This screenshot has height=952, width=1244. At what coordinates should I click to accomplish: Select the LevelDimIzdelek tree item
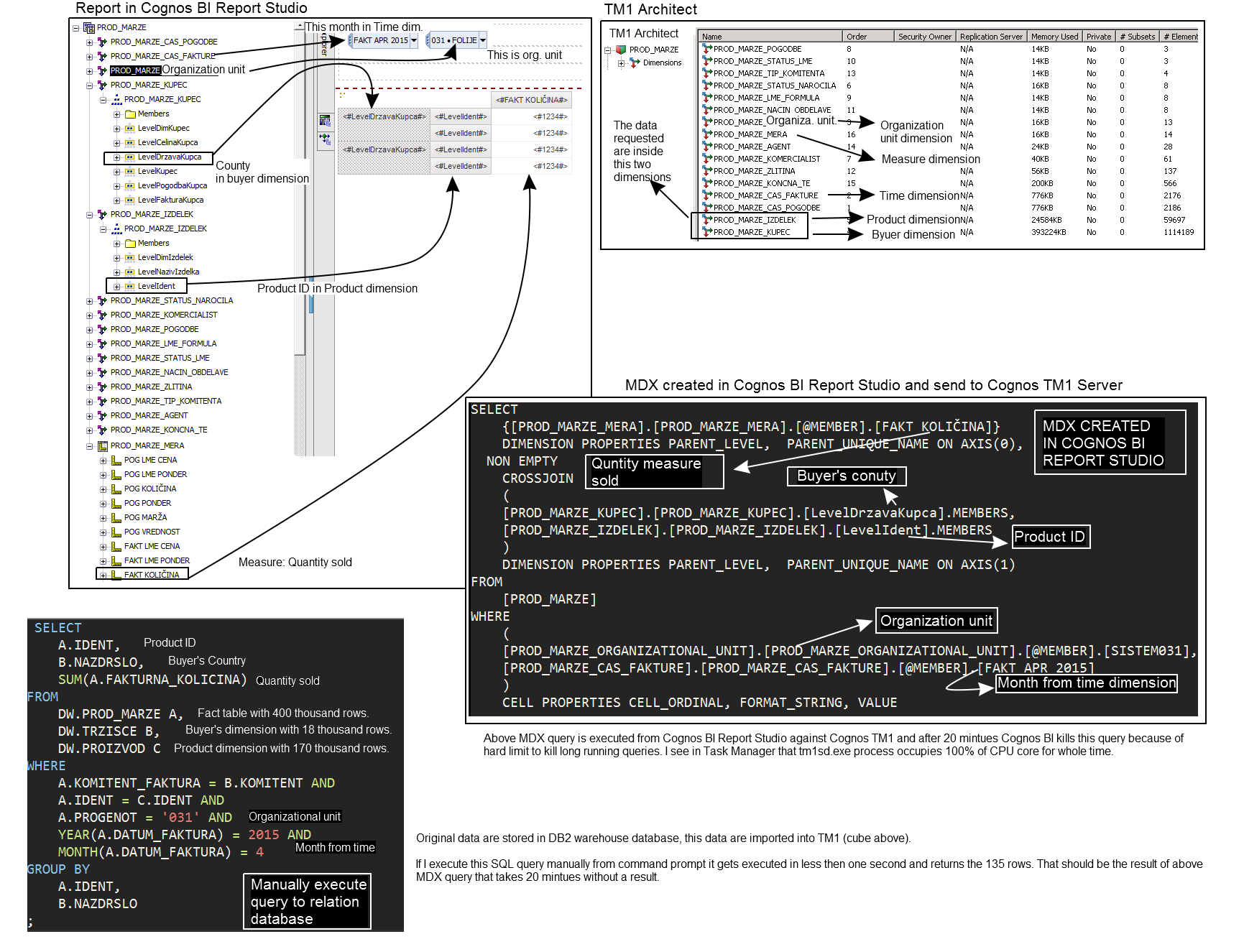(x=165, y=258)
